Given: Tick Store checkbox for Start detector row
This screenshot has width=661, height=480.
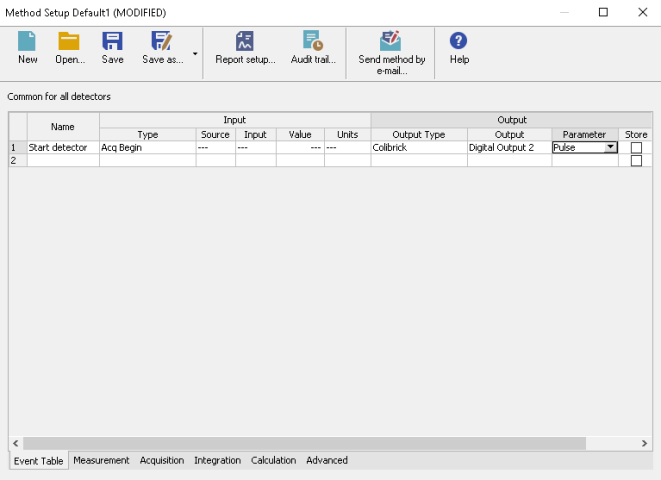Looking at the screenshot, I should click(636, 148).
